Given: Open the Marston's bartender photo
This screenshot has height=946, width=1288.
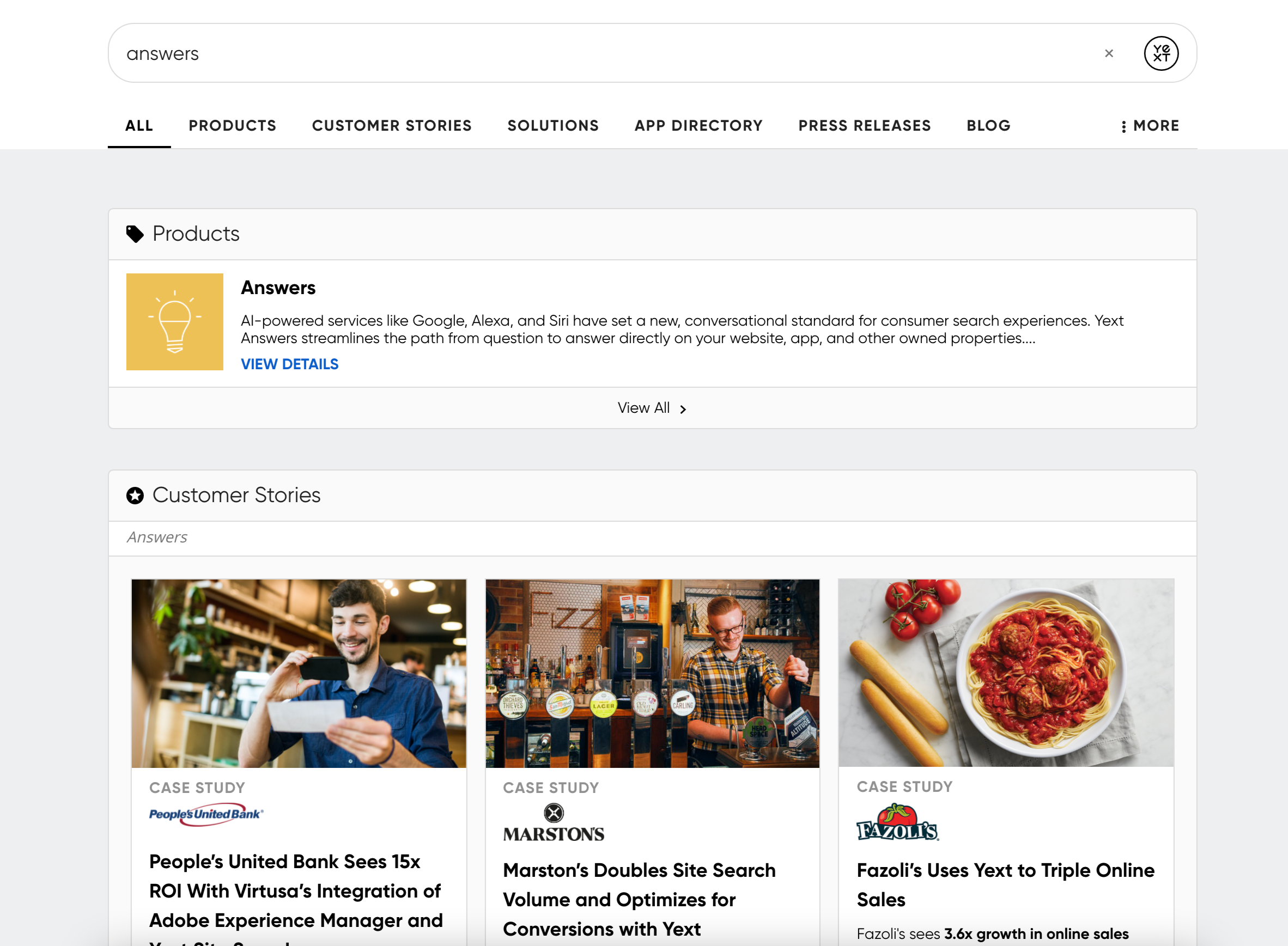Looking at the screenshot, I should (x=653, y=673).
